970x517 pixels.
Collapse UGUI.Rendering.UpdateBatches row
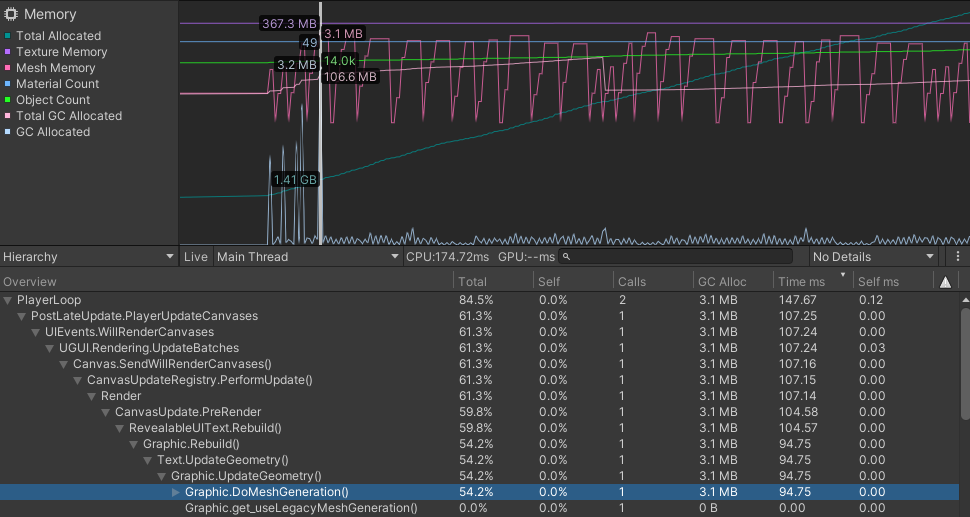click(50, 349)
